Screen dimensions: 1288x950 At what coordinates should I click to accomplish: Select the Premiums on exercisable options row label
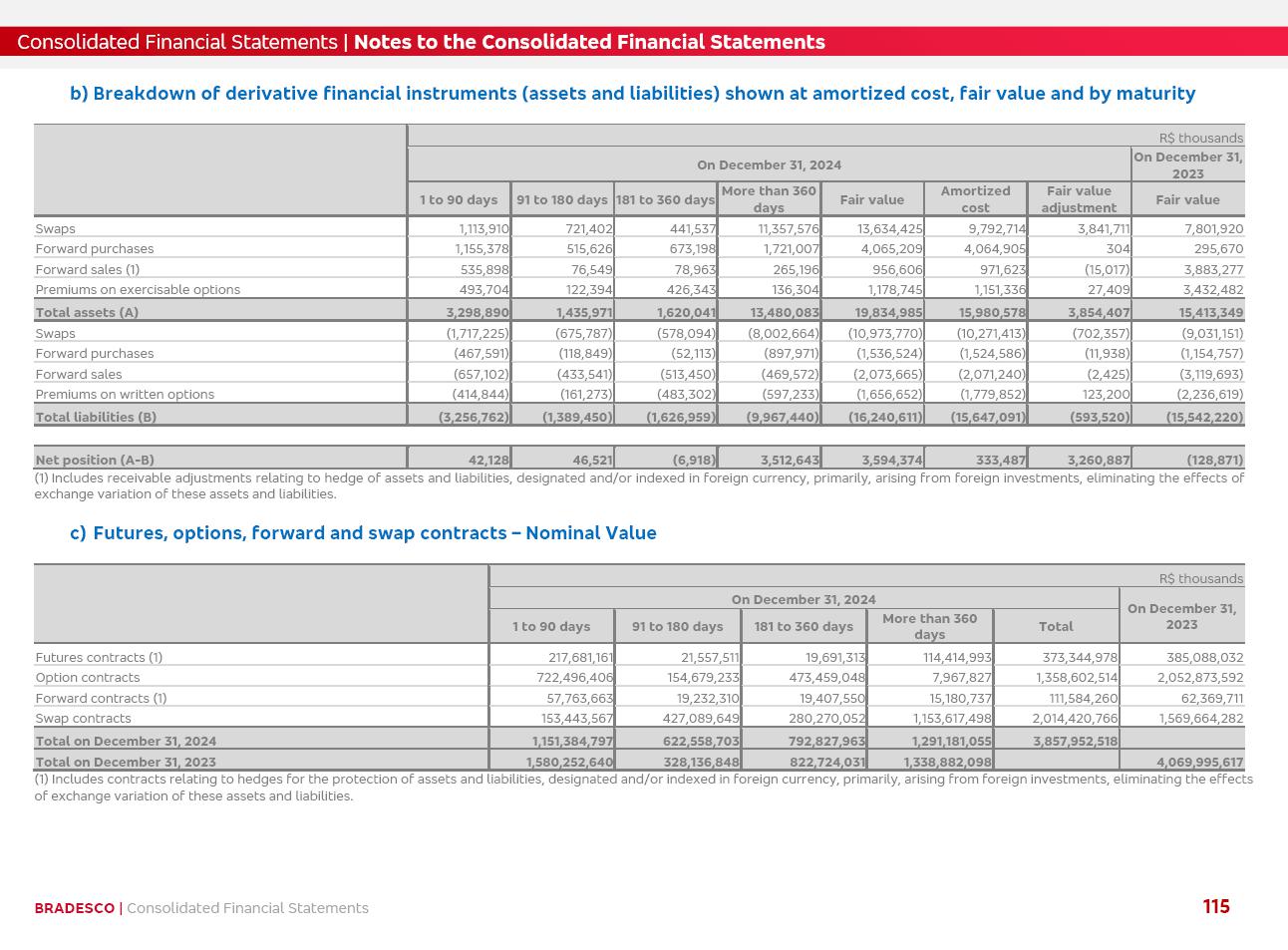(138, 290)
